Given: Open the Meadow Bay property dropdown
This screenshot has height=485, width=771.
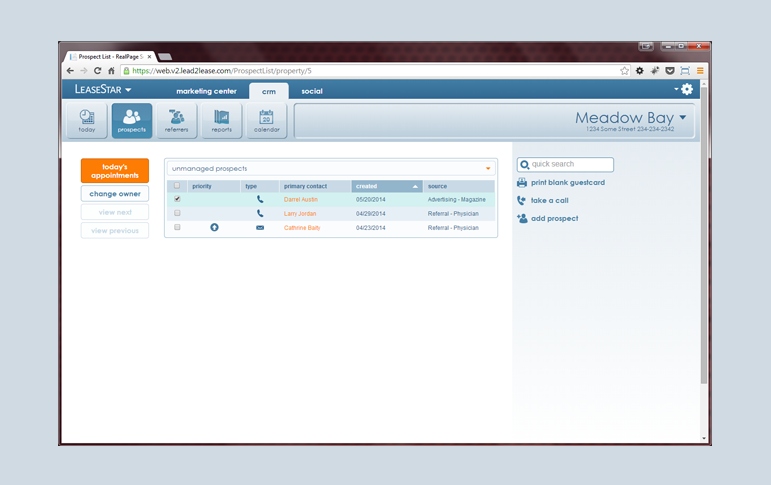Looking at the screenshot, I should (x=682, y=118).
